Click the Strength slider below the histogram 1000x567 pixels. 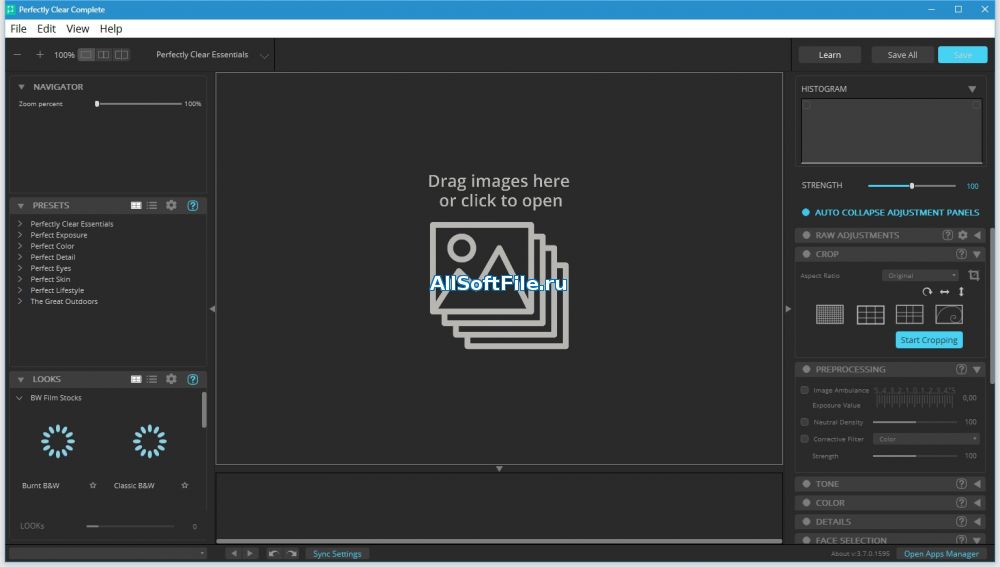(911, 186)
